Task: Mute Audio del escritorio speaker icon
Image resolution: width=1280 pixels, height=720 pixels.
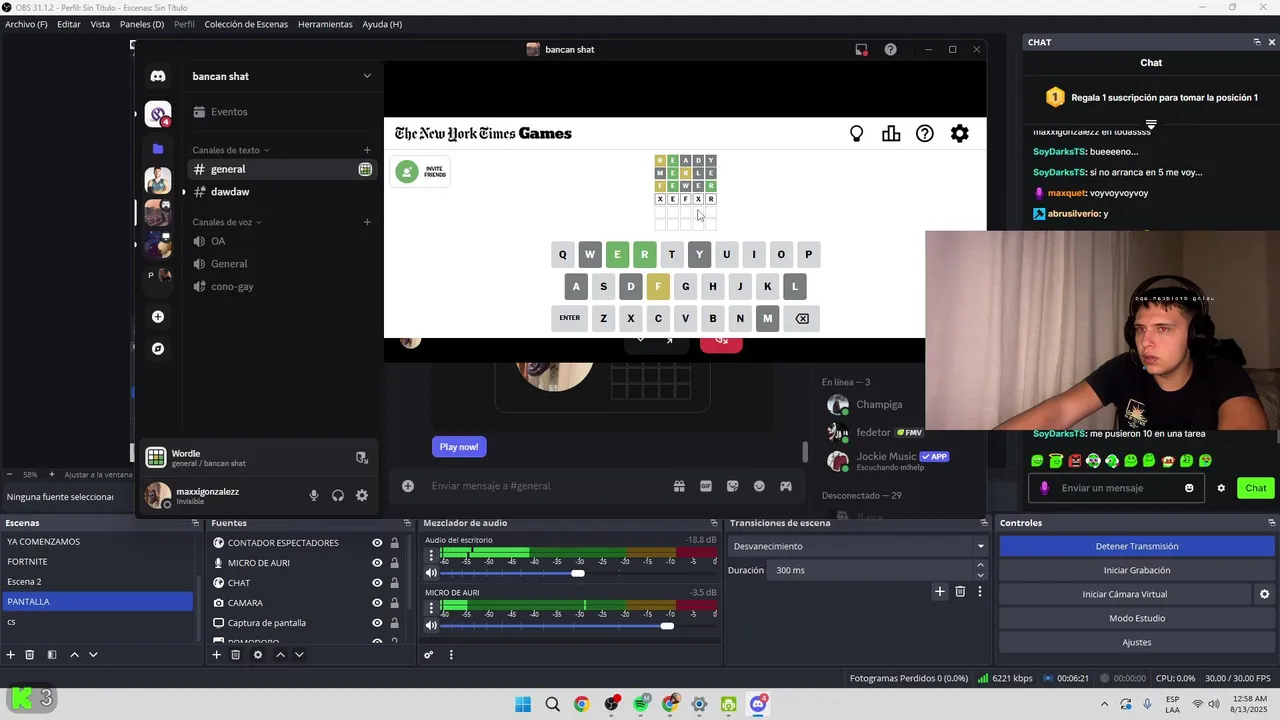Action: (x=432, y=573)
